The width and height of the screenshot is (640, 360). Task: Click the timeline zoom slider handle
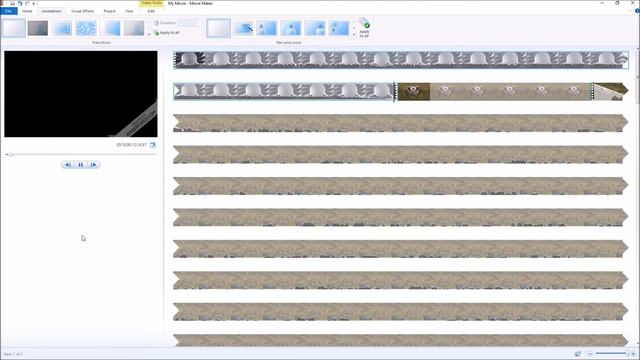point(627,353)
